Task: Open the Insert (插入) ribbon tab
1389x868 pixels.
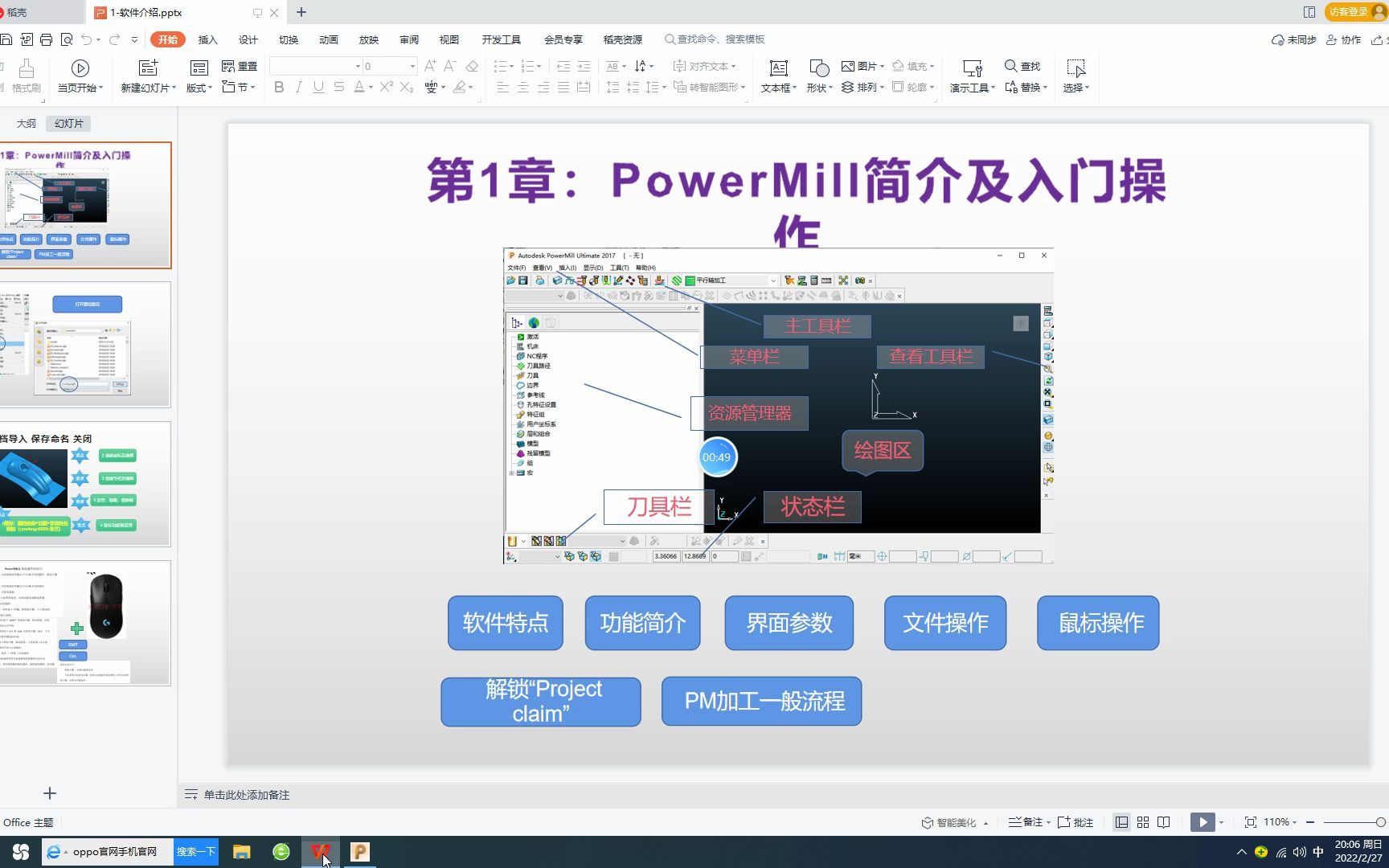Action: (x=208, y=39)
